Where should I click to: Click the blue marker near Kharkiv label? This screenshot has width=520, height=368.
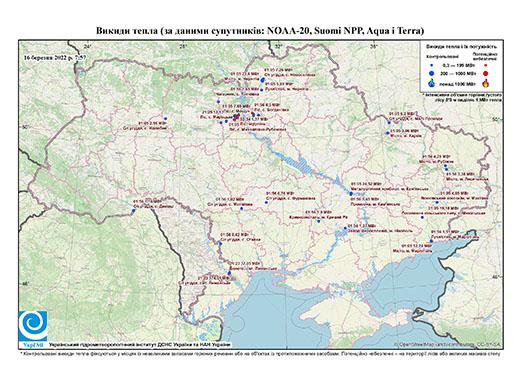click(x=388, y=133)
